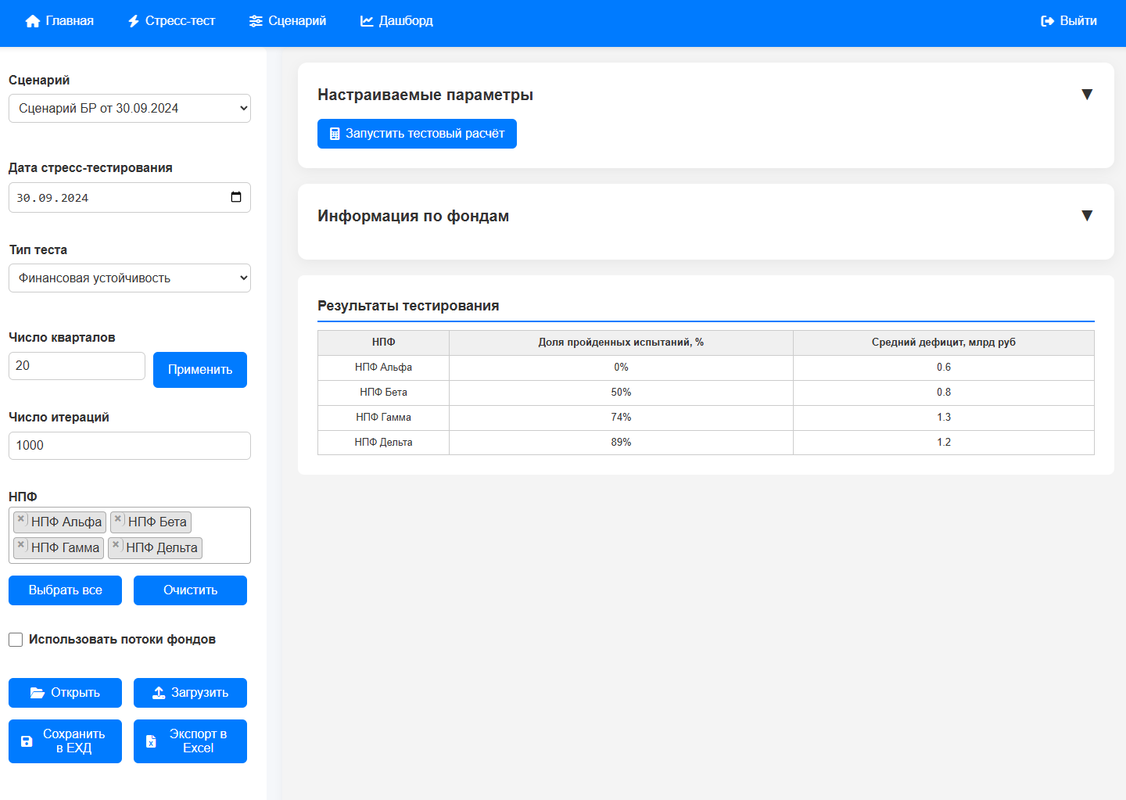1126x800 pixels.
Task: Click inside the НПФ multi-select box
Action: [129, 535]
